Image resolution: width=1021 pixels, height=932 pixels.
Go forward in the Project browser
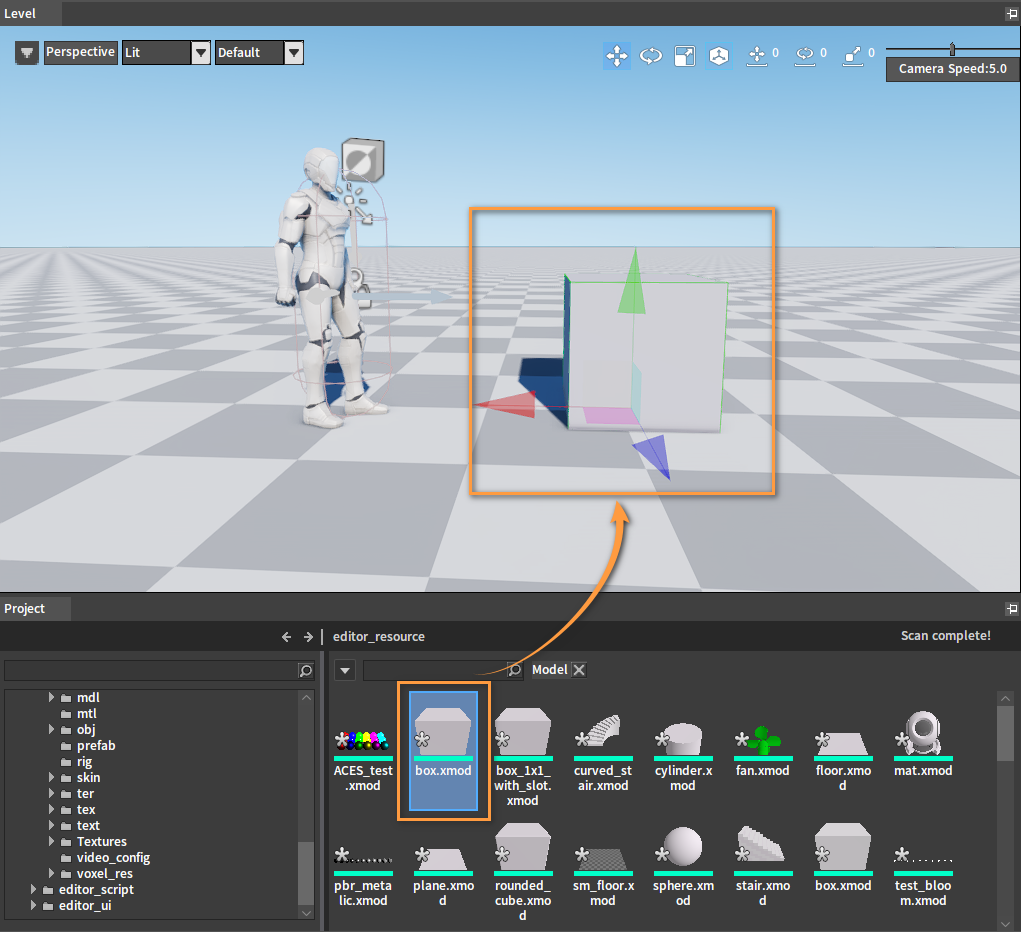pos(308,636)
